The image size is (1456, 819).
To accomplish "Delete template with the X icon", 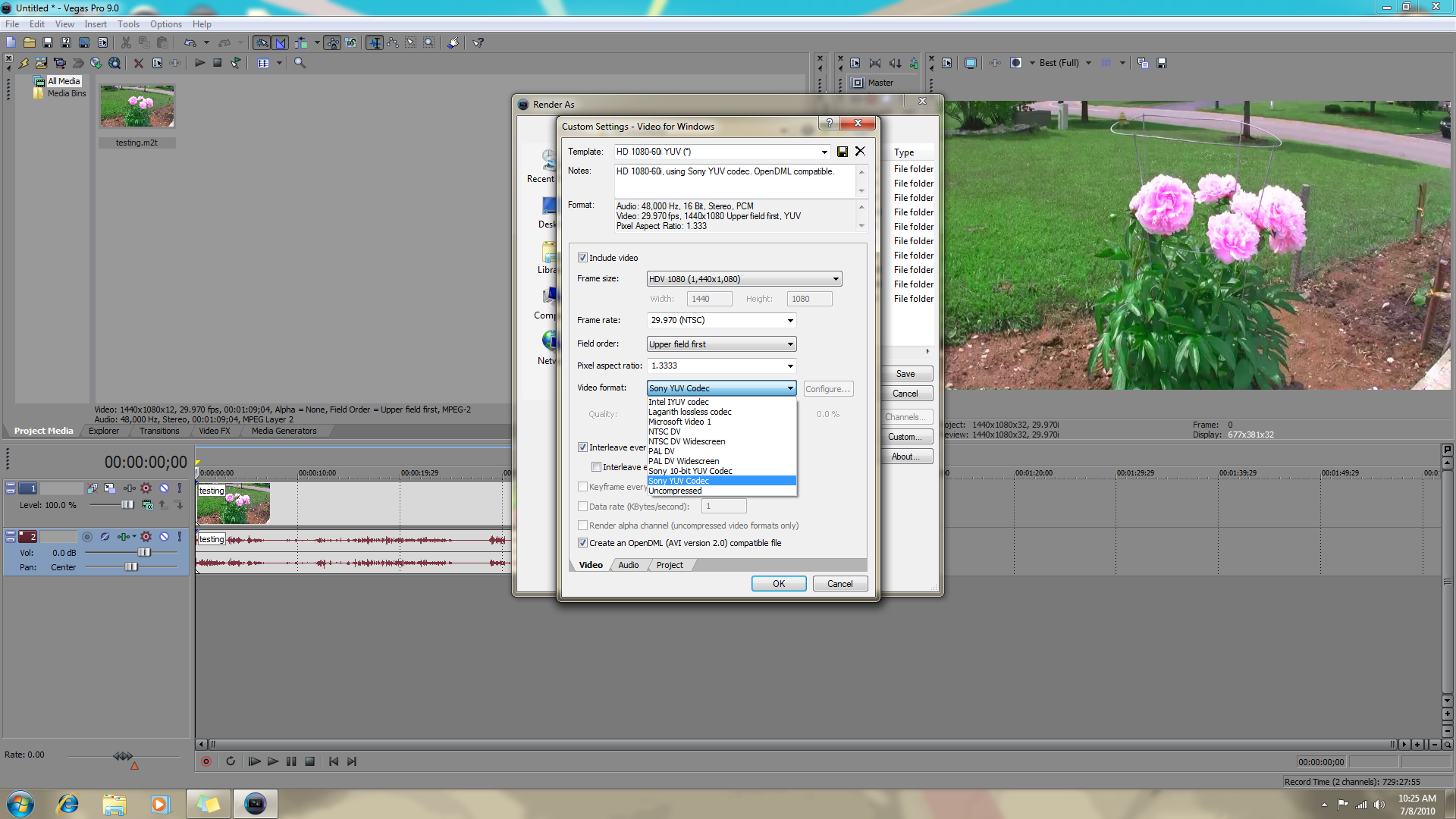I will point(860,152).
